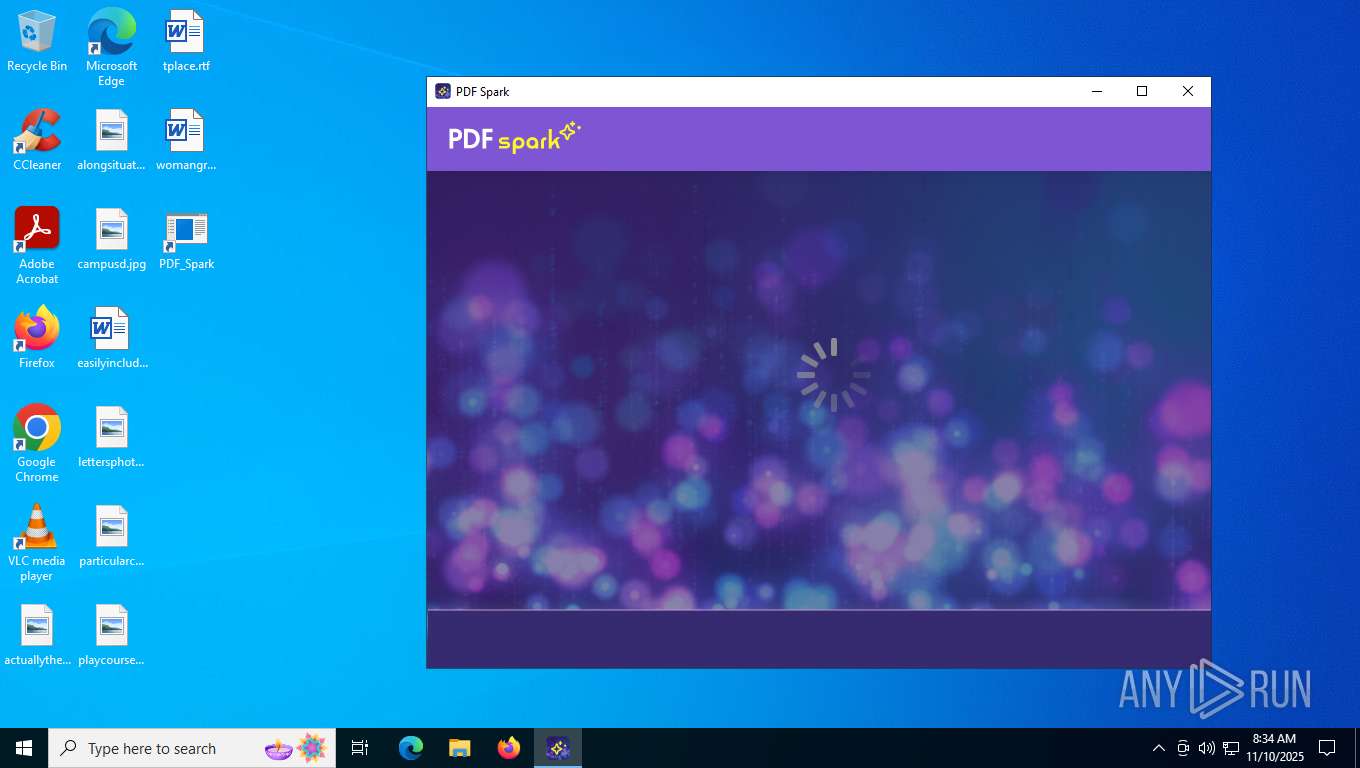Minimize the PDF Spark window

coord(1097,91)
